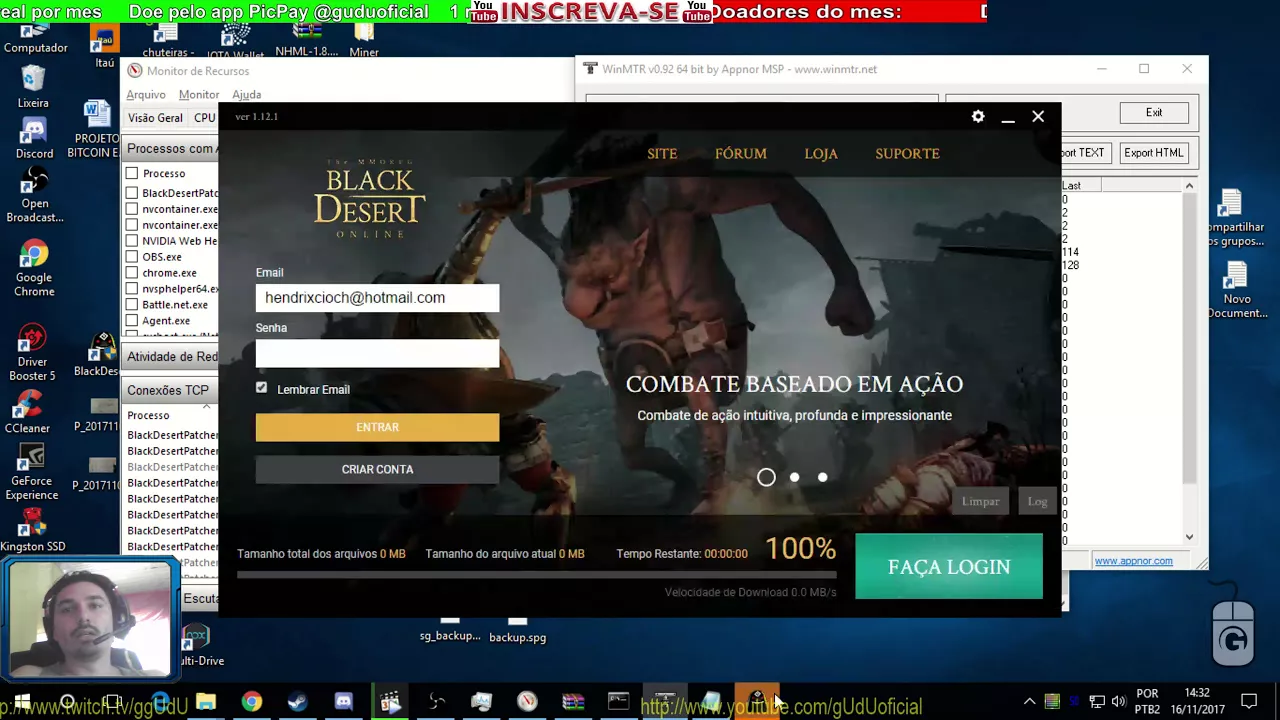The image size is (1280, 720).
Task: Open the volume control in system tray
Action: pos(1118,702)
